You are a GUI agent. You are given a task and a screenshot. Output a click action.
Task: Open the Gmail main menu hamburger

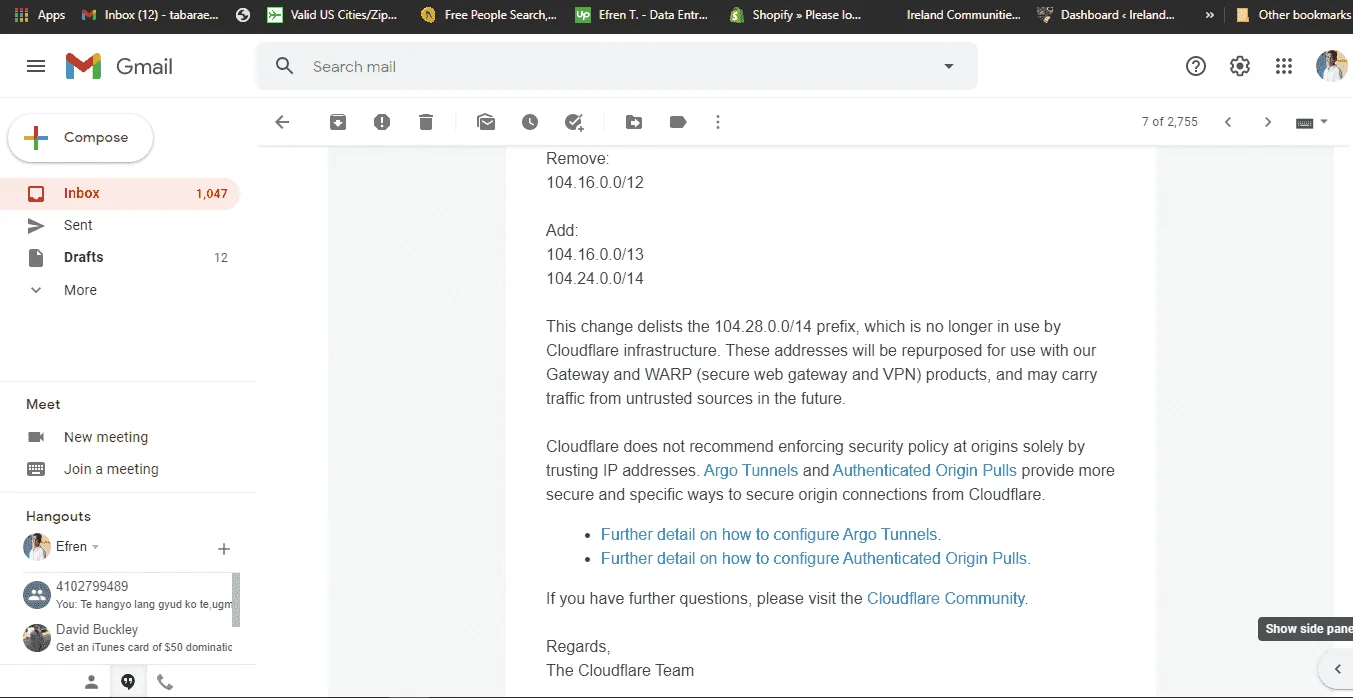(x=36, y=66)
